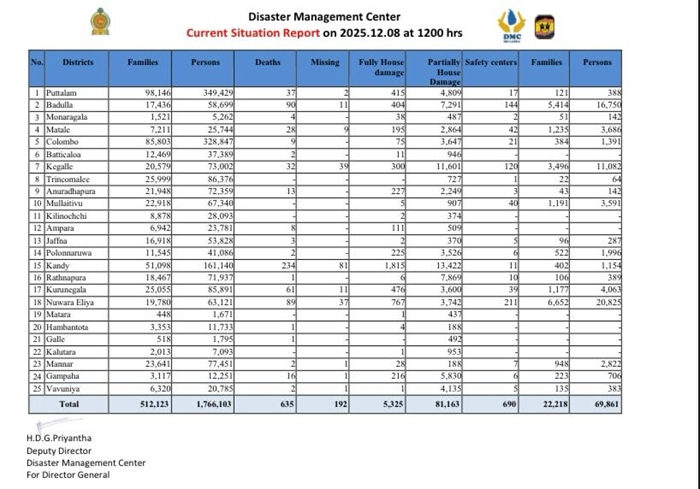Click the Colombo district cell

coord(63,128)
